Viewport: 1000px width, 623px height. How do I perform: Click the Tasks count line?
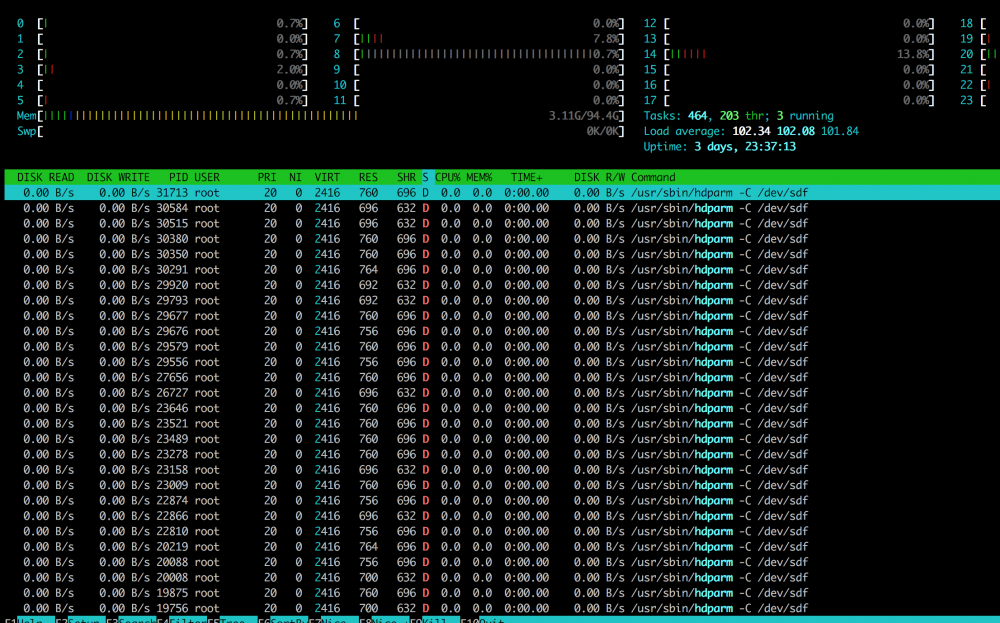tap(739, 116)
